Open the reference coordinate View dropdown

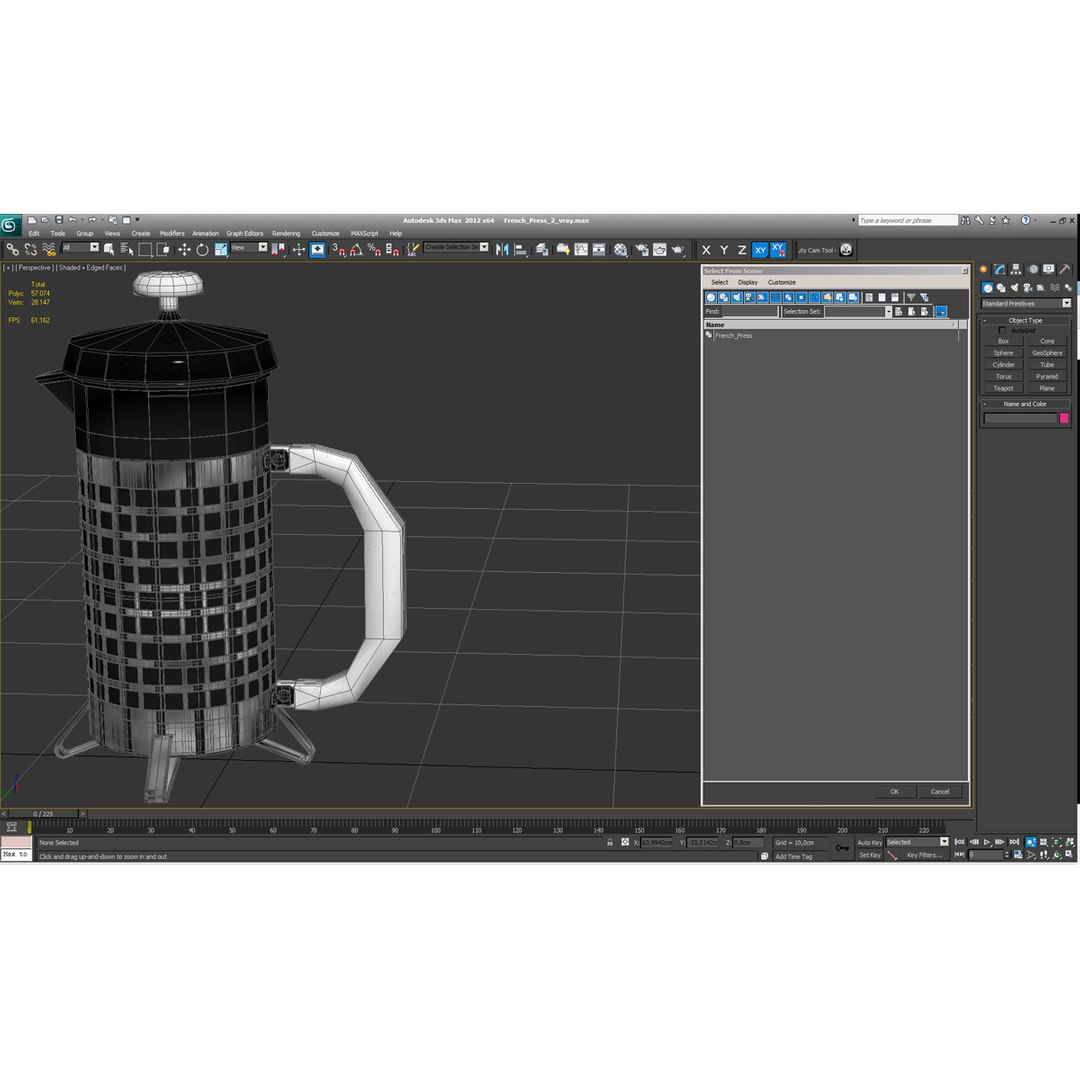[249, 247]
